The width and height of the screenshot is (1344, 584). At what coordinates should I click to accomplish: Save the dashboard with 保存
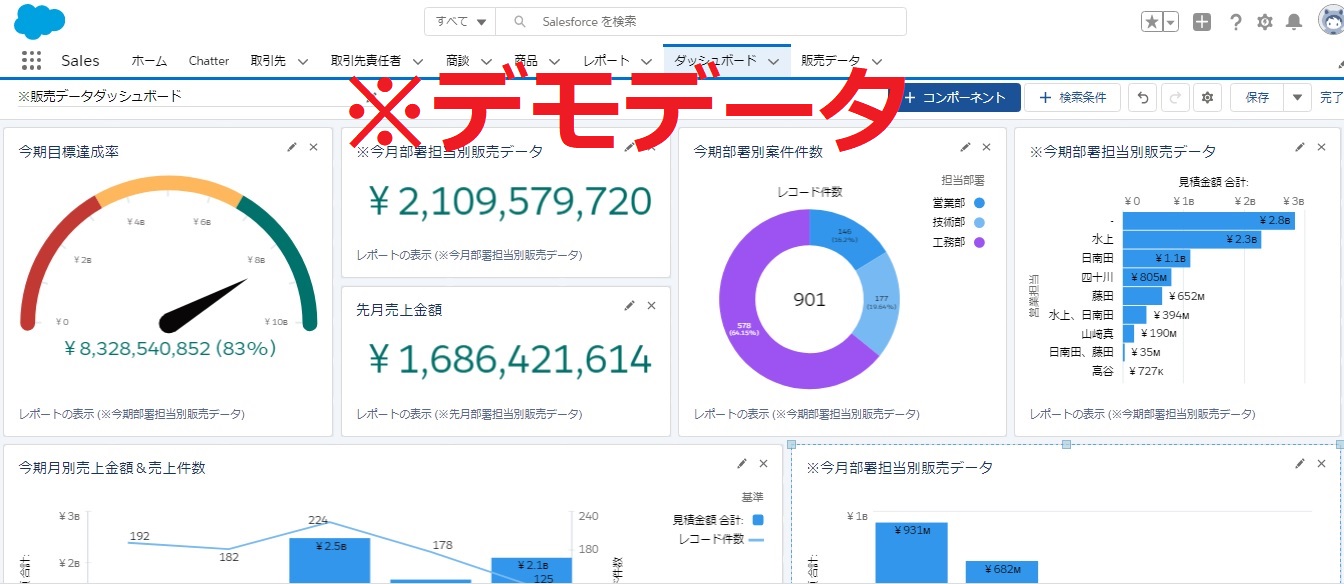coord(1257,97)
